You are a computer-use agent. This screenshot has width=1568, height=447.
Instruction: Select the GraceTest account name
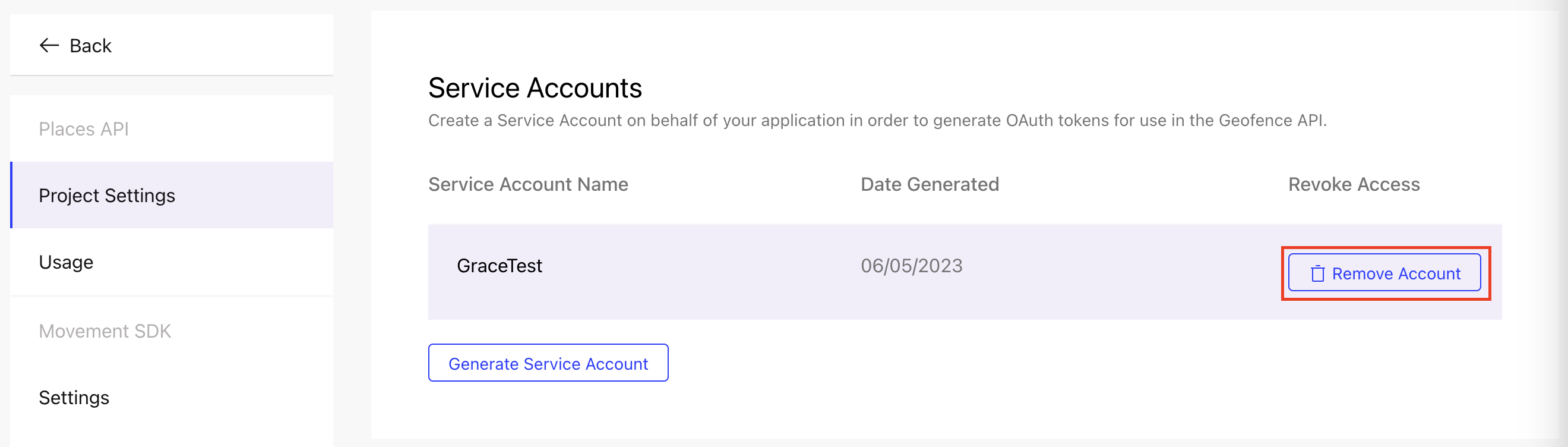499,266
